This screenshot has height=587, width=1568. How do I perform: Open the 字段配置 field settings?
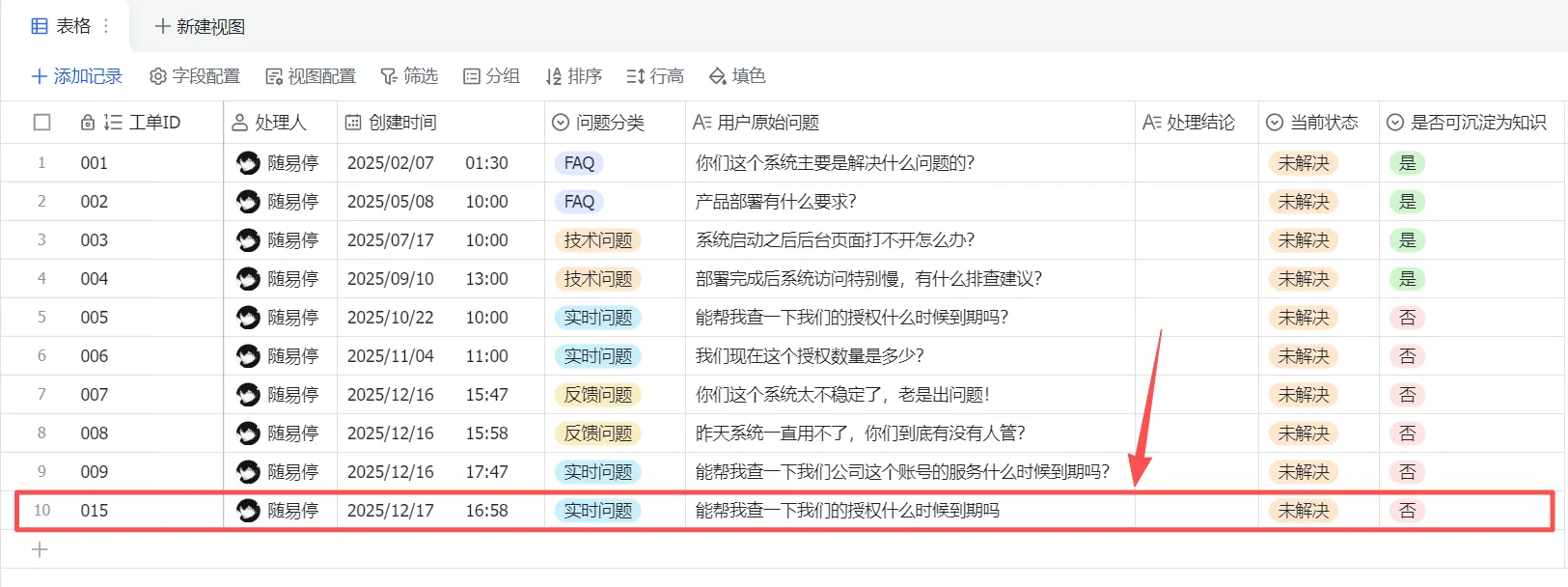tap(194, 76)
